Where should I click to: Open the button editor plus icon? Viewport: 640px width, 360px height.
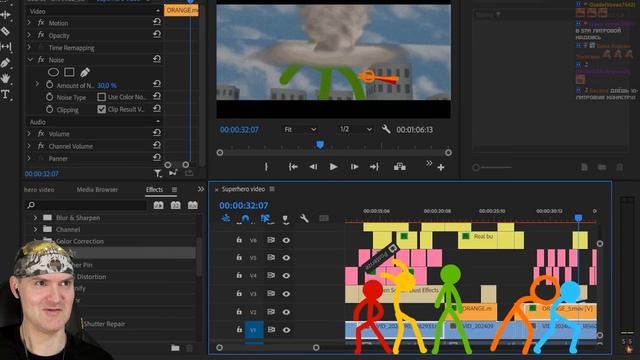click(441, 167)
